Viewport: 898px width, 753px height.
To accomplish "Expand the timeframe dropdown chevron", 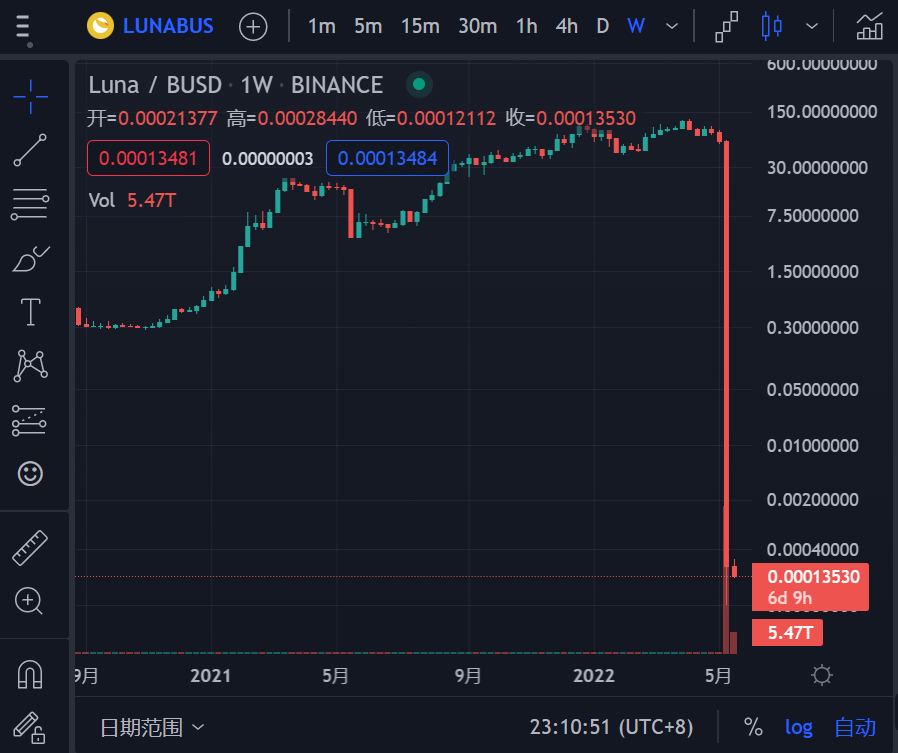I will [672, 26].
